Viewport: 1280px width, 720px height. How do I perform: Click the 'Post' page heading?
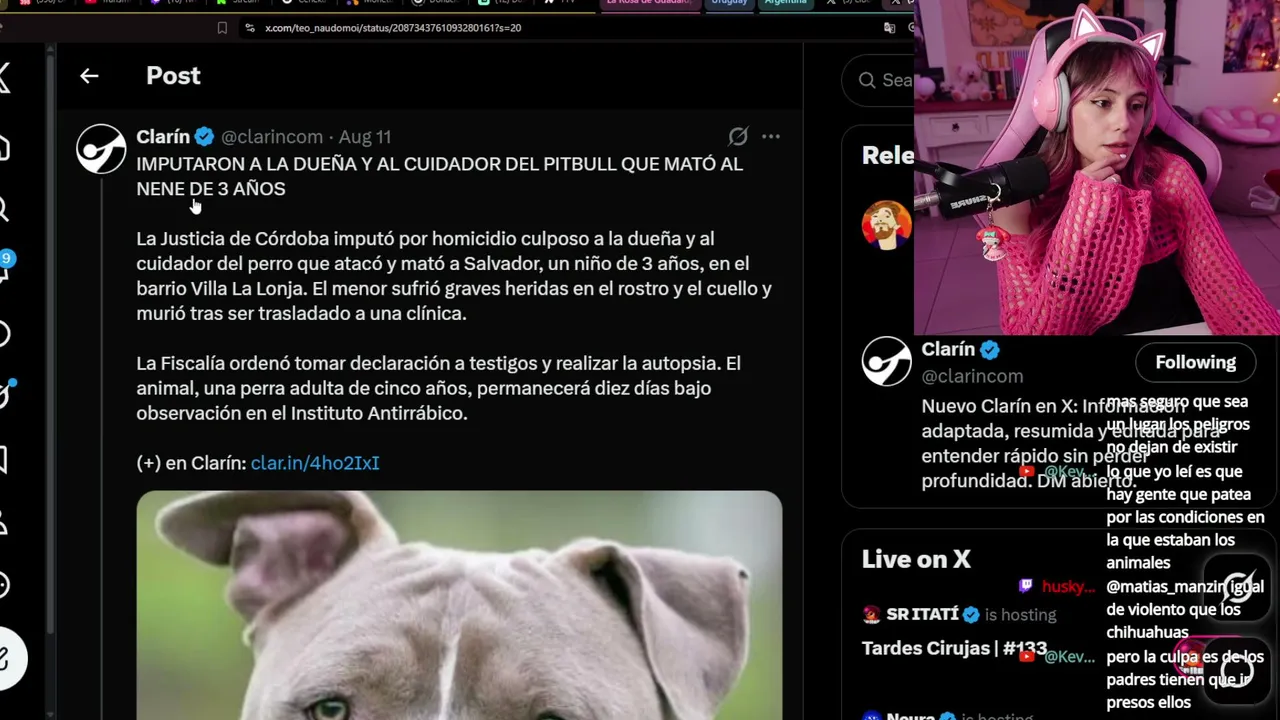click(173, 76)
